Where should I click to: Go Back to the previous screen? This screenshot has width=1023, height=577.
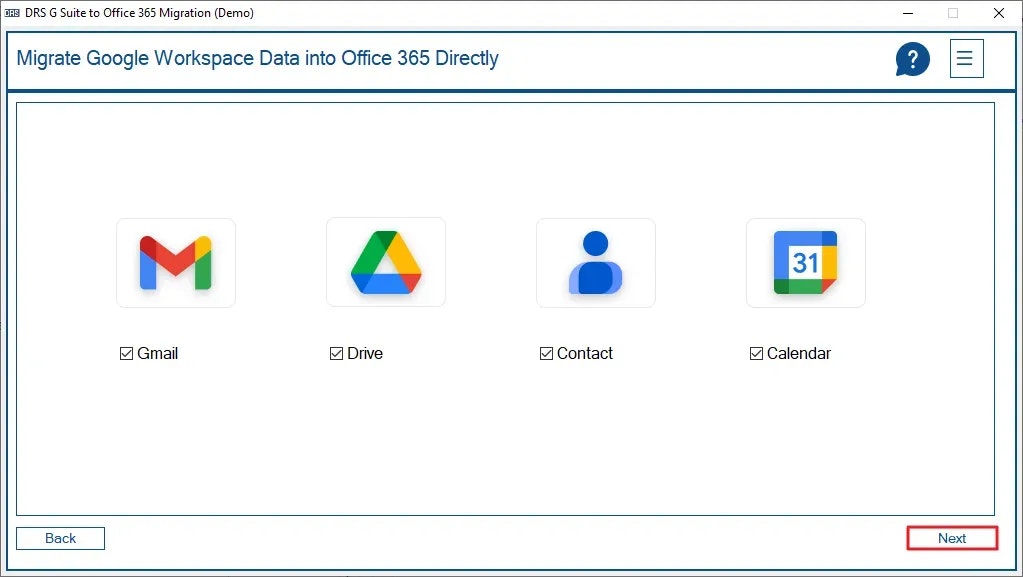[60, 538]
